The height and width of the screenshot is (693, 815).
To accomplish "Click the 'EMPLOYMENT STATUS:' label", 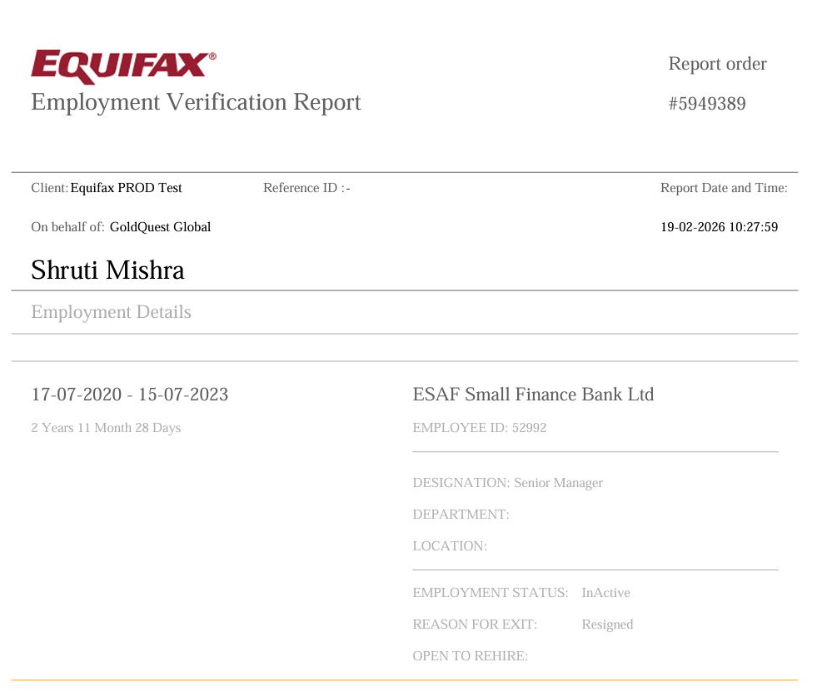I will tap(490, 593).
